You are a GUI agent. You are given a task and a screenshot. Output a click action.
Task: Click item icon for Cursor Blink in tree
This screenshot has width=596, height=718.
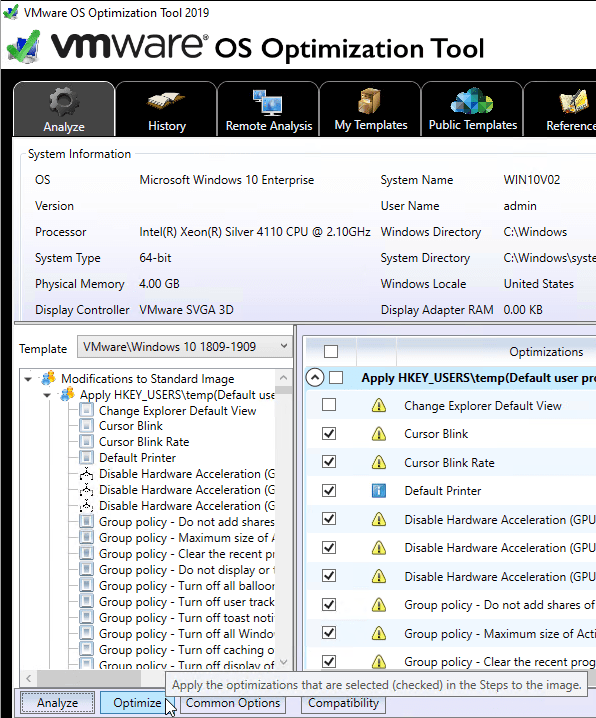coord(86,426)
